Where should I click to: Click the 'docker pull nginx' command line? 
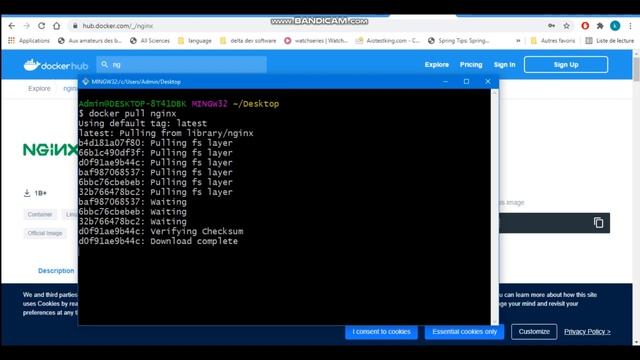click(x=127, y=113)
